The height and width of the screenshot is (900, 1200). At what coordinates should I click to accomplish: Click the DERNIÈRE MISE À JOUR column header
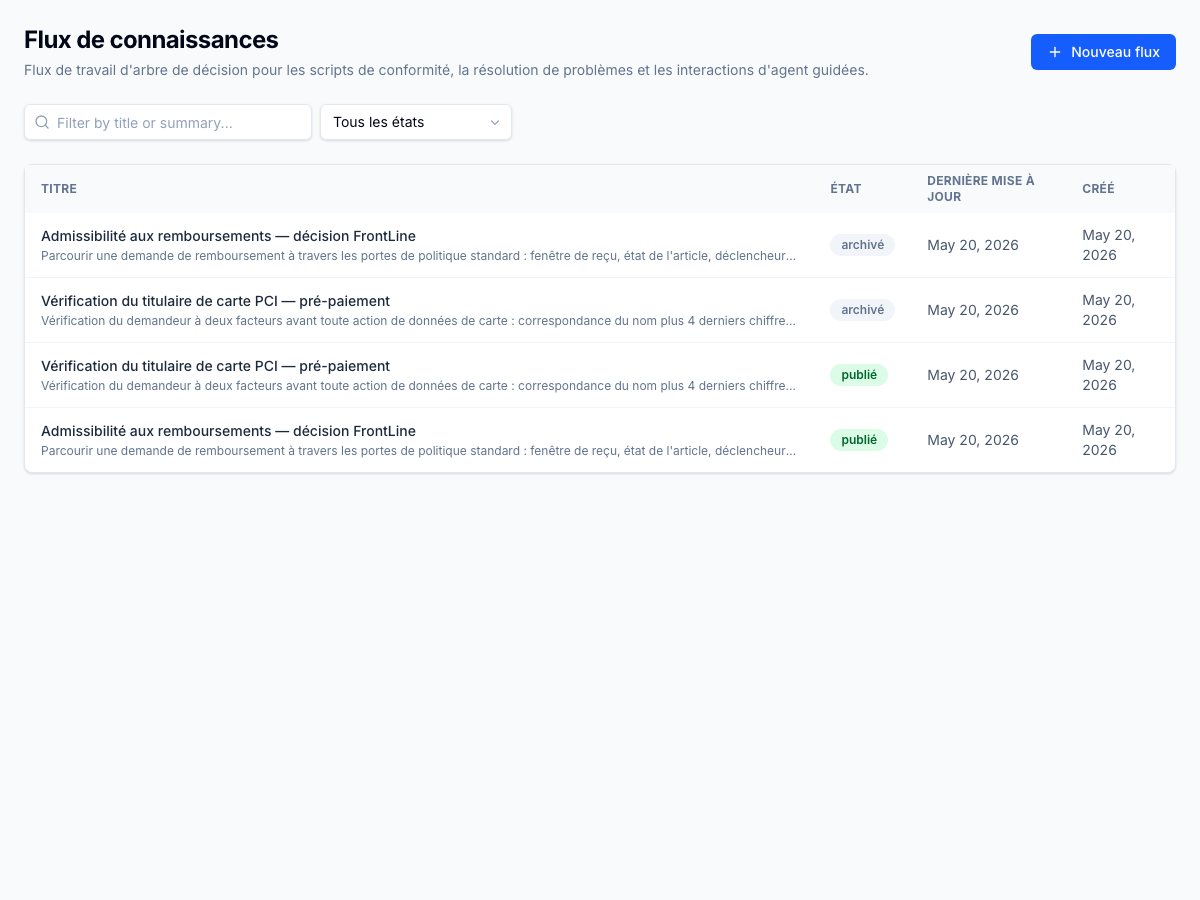981,189
